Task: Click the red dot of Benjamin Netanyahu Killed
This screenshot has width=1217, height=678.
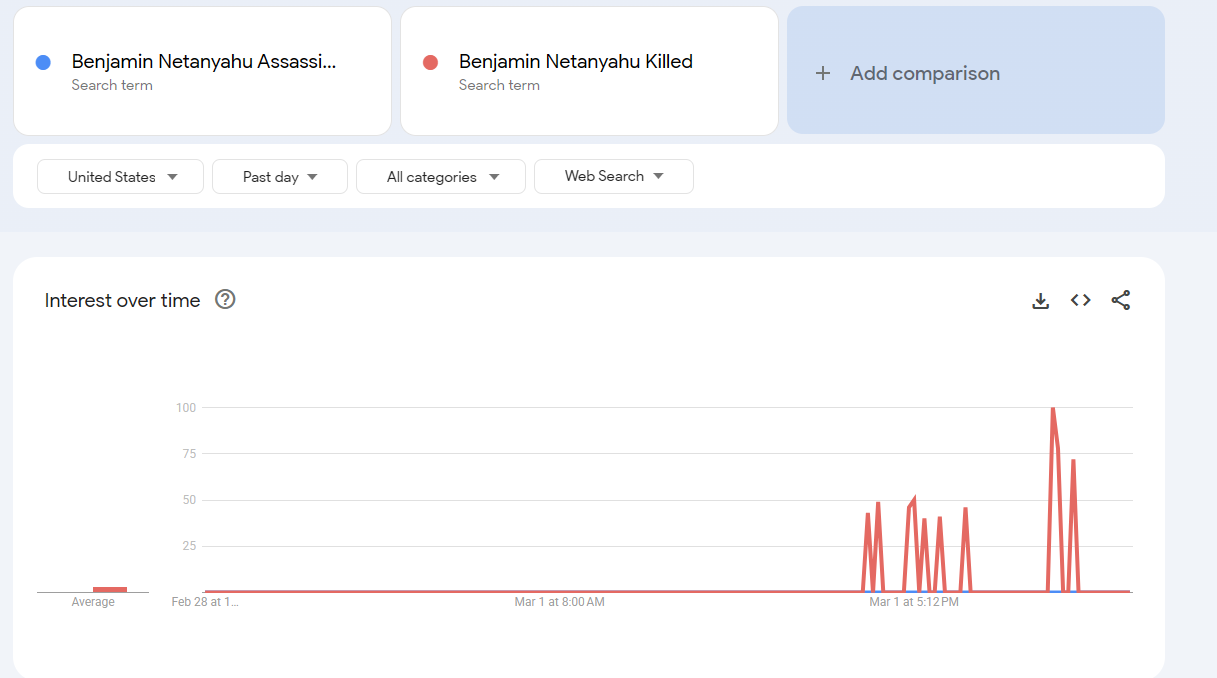Action: 431,62
